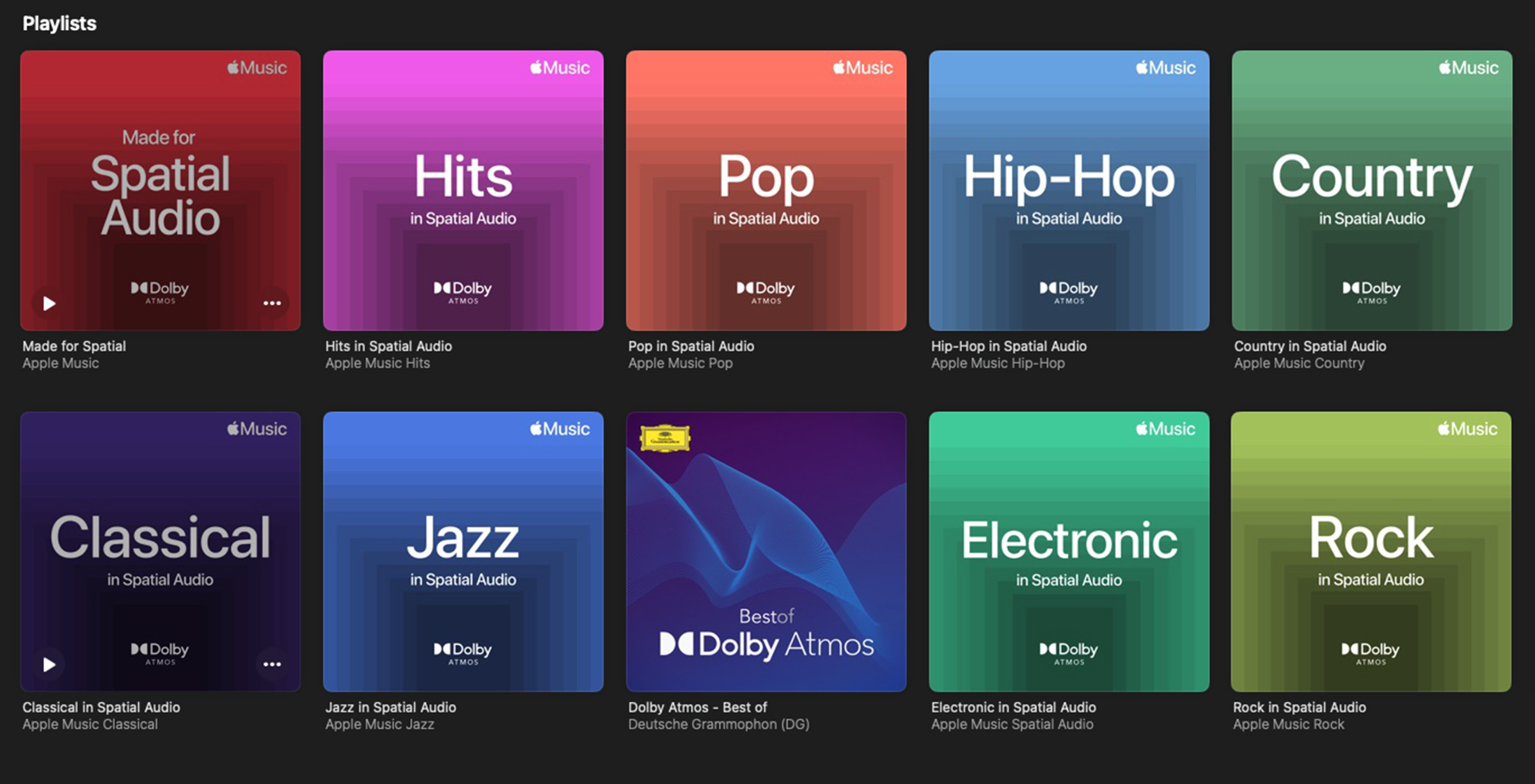This screenshot has height=784, width=1535.
Task: Play the Made for Spatial Audio playlist
Action: [x=49, y=303]
